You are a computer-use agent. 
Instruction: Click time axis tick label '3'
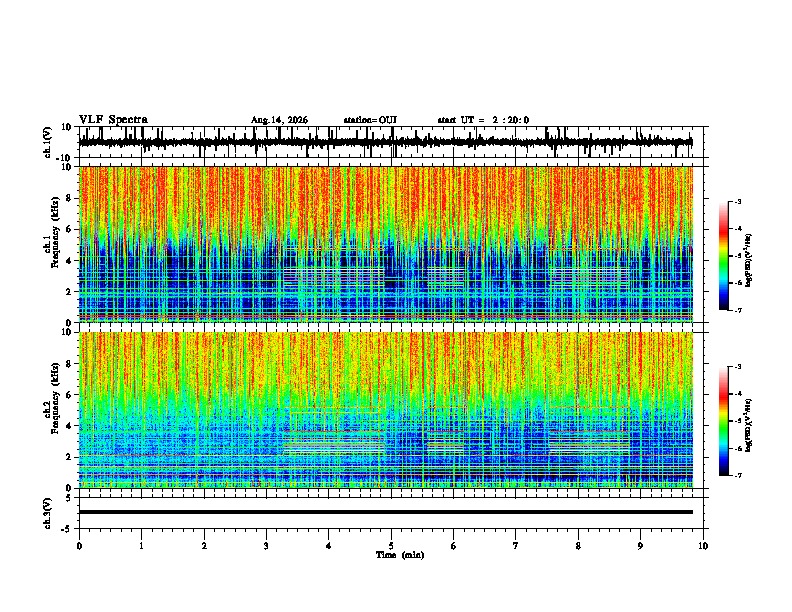pos(266,546)
